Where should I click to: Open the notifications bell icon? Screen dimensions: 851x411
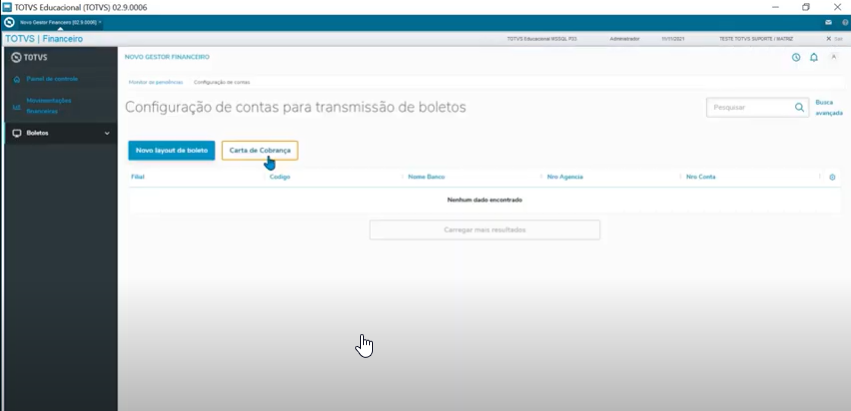click(814, 57)
